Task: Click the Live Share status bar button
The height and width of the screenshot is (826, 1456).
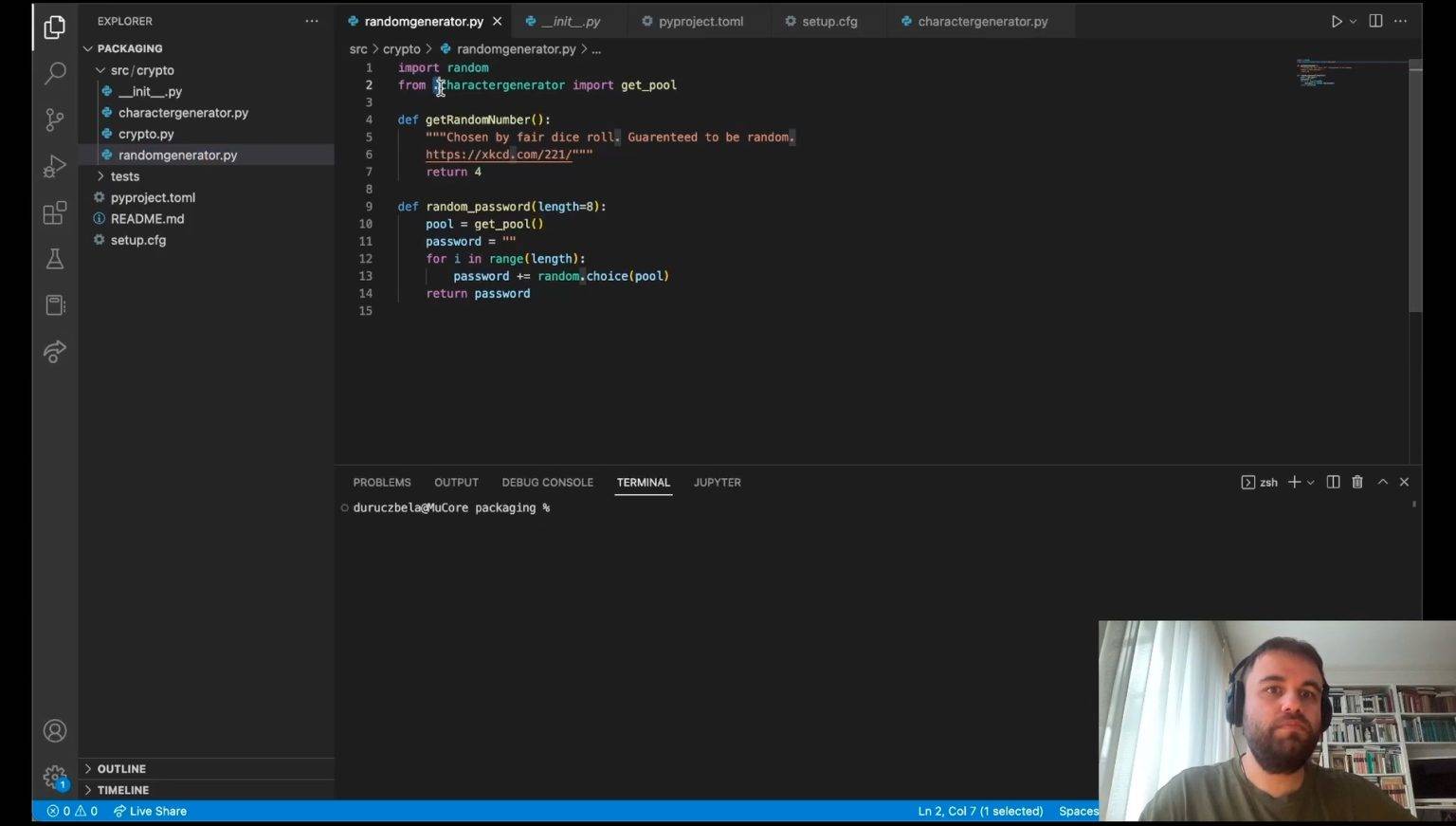Action: coord(150,811)
